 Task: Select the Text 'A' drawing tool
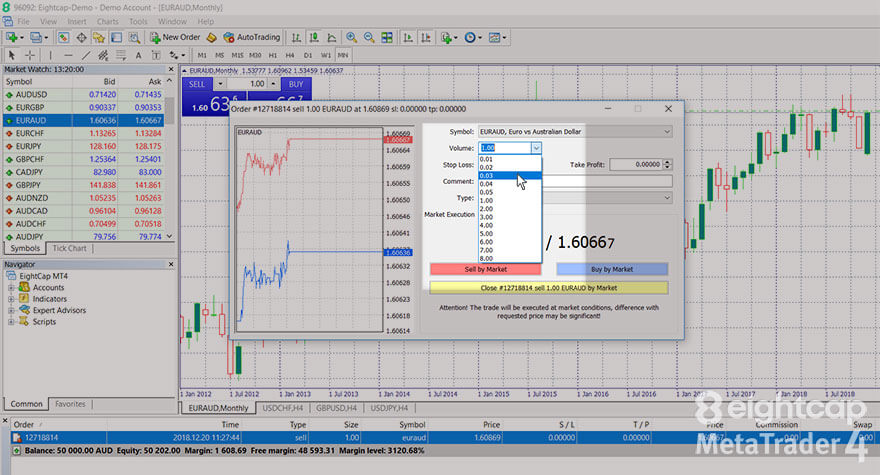point(138,55)
